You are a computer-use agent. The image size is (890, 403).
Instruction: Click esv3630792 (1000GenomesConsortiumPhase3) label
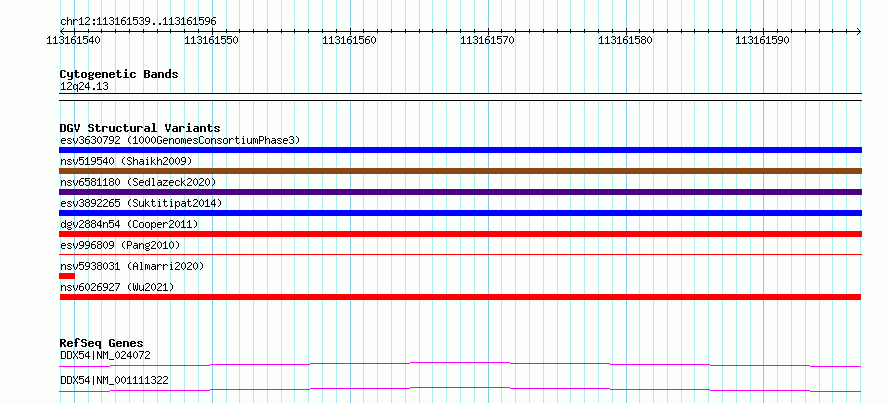pyautogui.click(x=180, y=140)
